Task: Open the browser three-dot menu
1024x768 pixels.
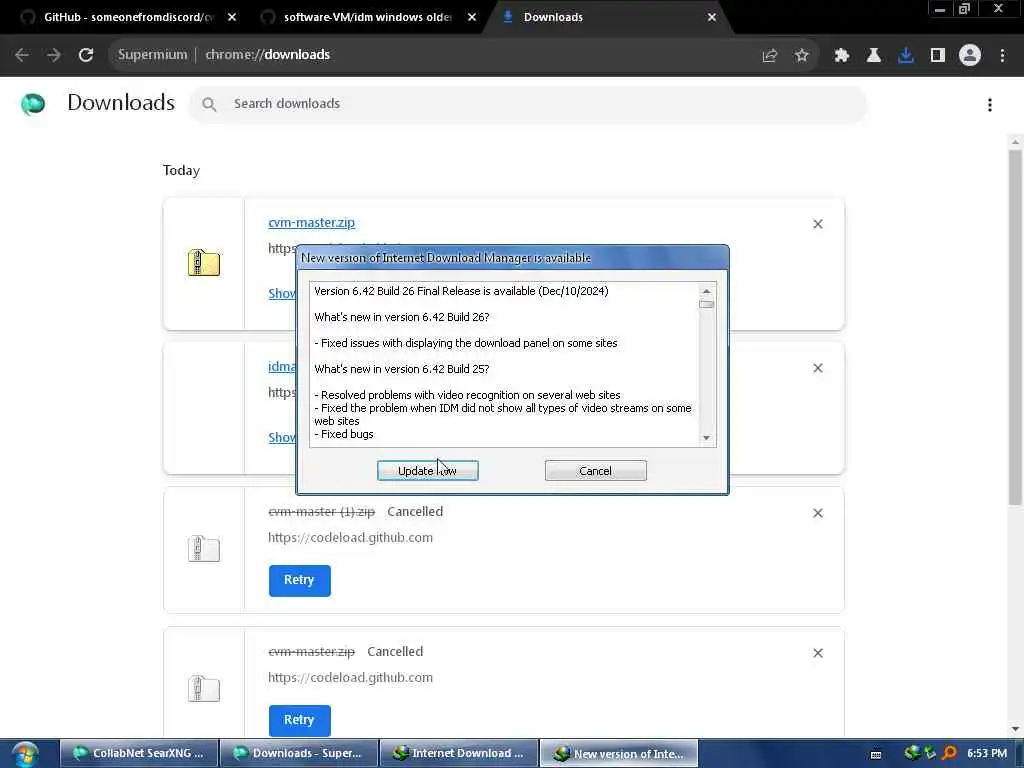Action: point(1002,56)
